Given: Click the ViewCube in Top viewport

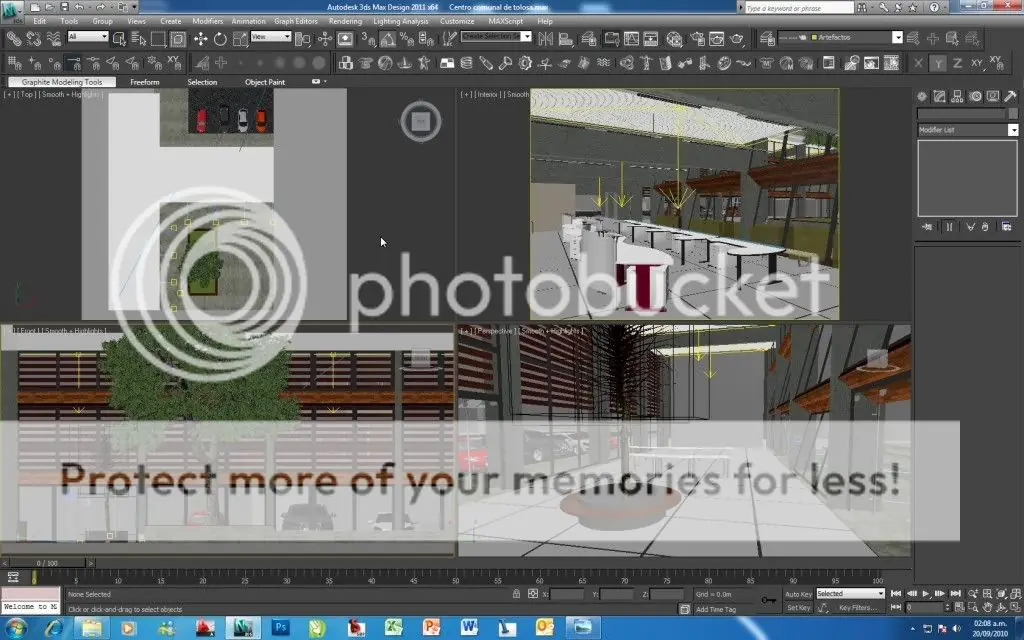Looking at the screenshot, I should pos(420,122).
